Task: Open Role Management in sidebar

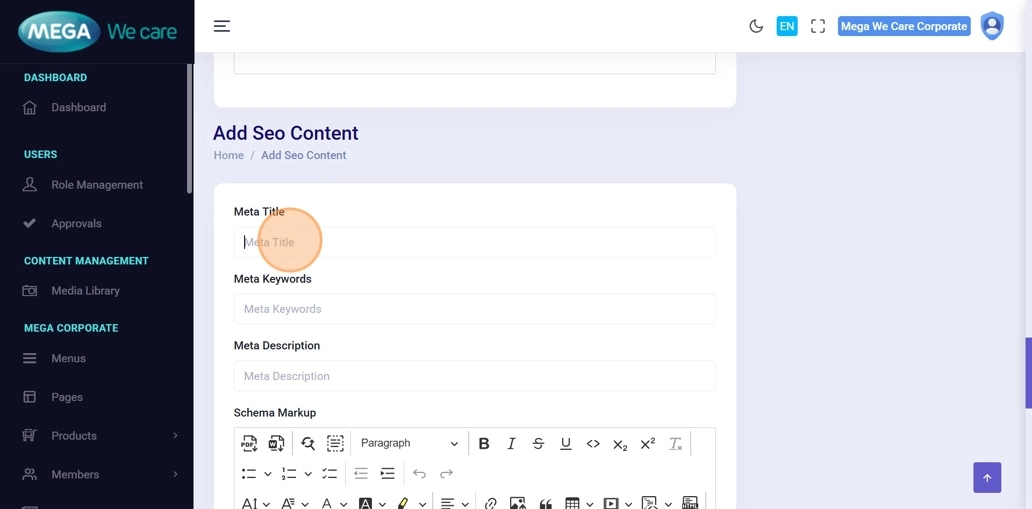Action: tap(97, 185)
